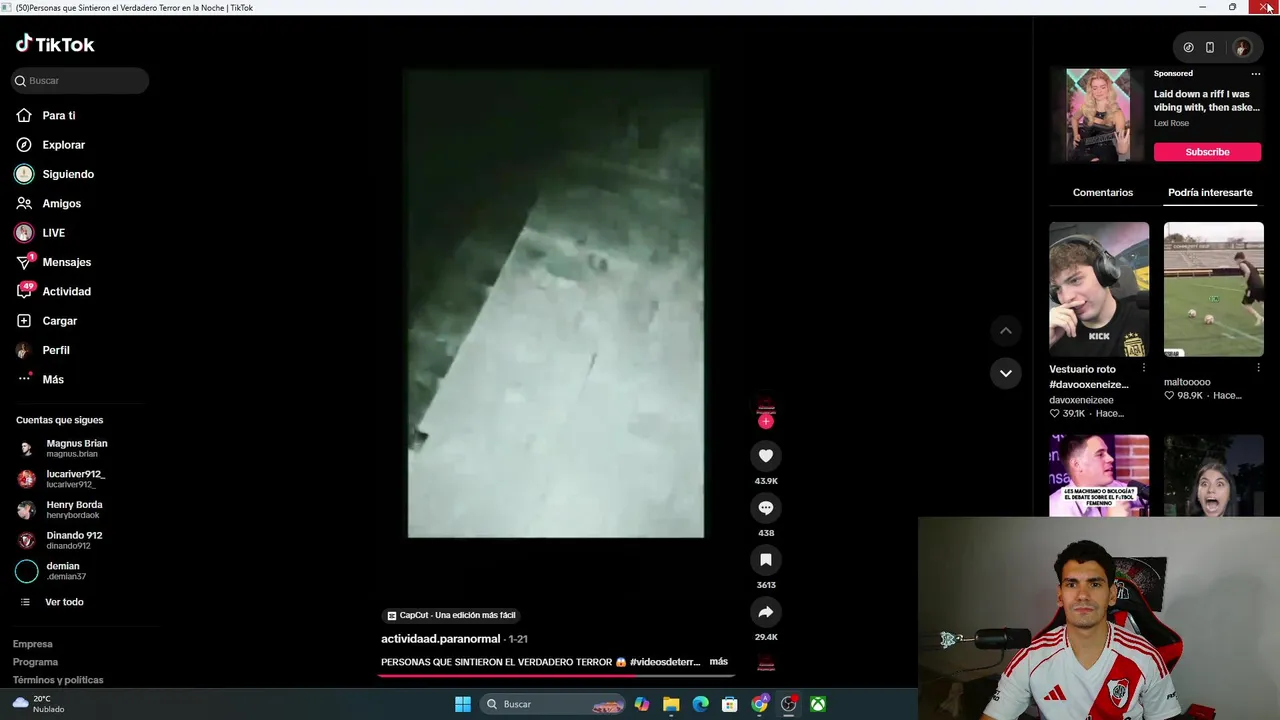Open the actividaad.paranormal profile link
Viewport: 1280px width, 720px height.
[x=440, y=639]
